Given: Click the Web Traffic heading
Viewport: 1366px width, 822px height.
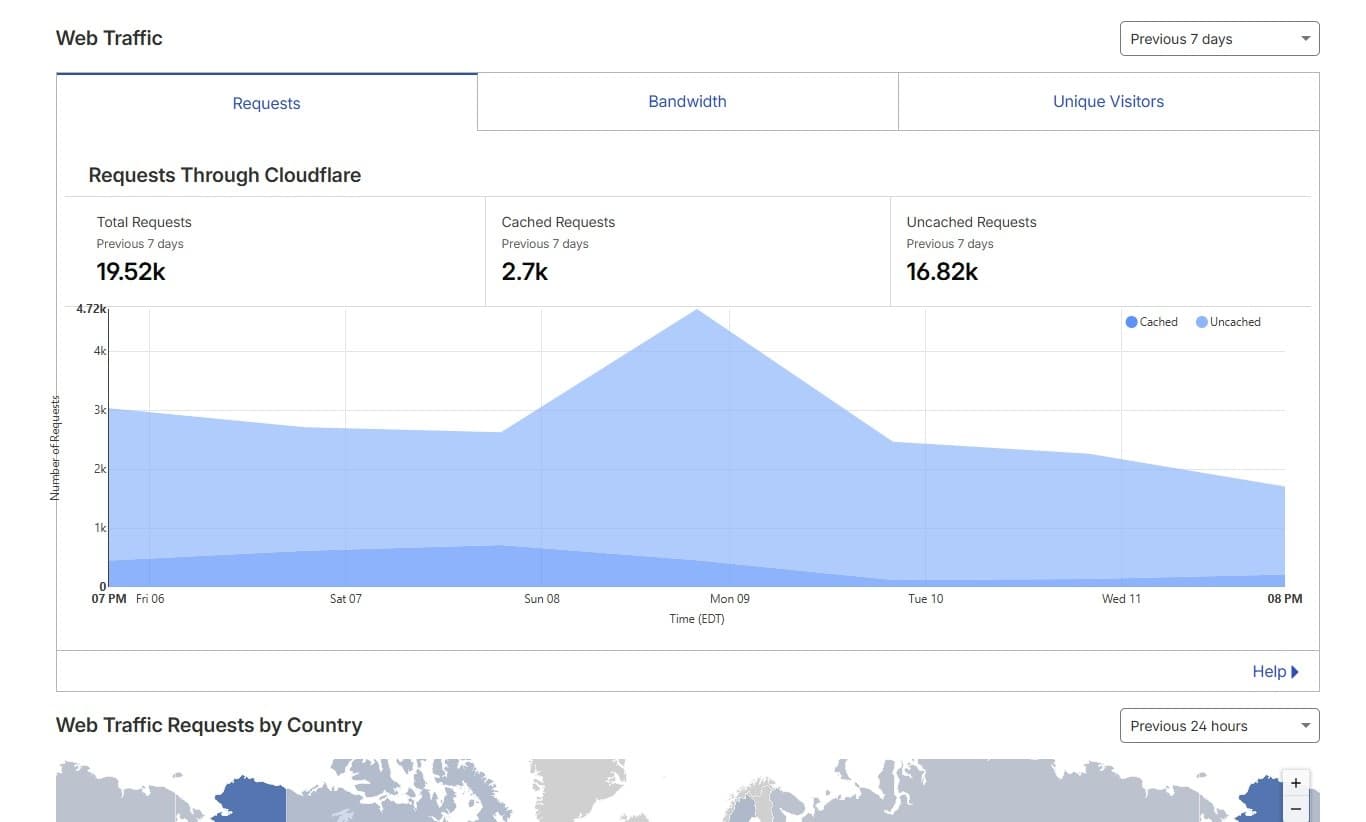Looking at the screenshot, I should click(x=109, y=38).
